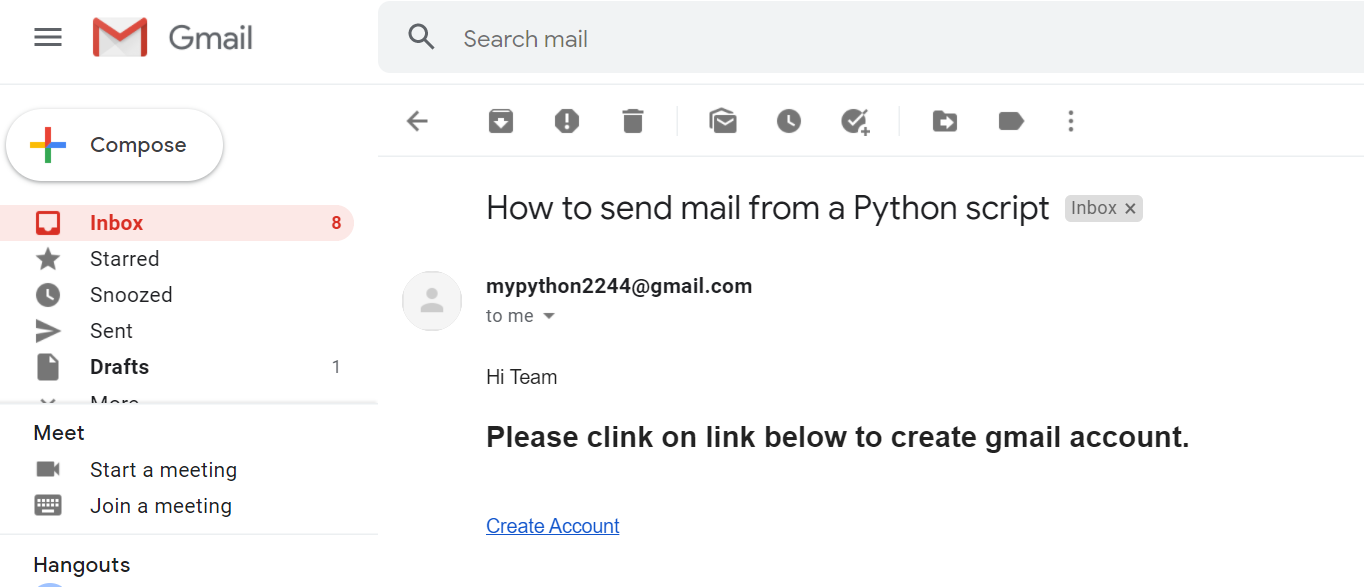Image resolution: width=1364 pixels, height=587 pixels.
Task: Open the recipient details dropdown next to 'to me'
Action: pos(548,315)
